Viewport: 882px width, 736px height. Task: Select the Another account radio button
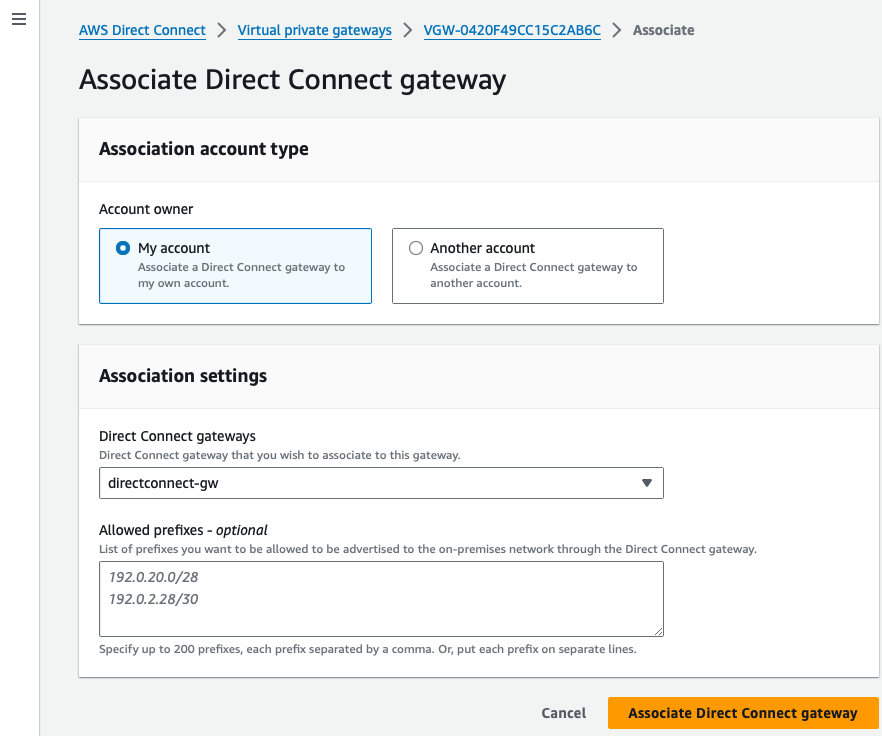pos(416,248)
